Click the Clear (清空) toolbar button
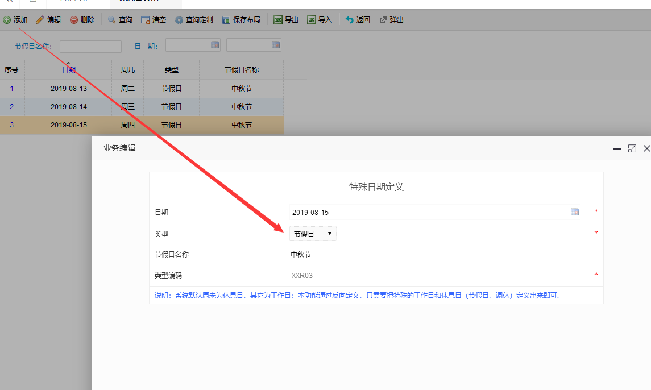 153,20
